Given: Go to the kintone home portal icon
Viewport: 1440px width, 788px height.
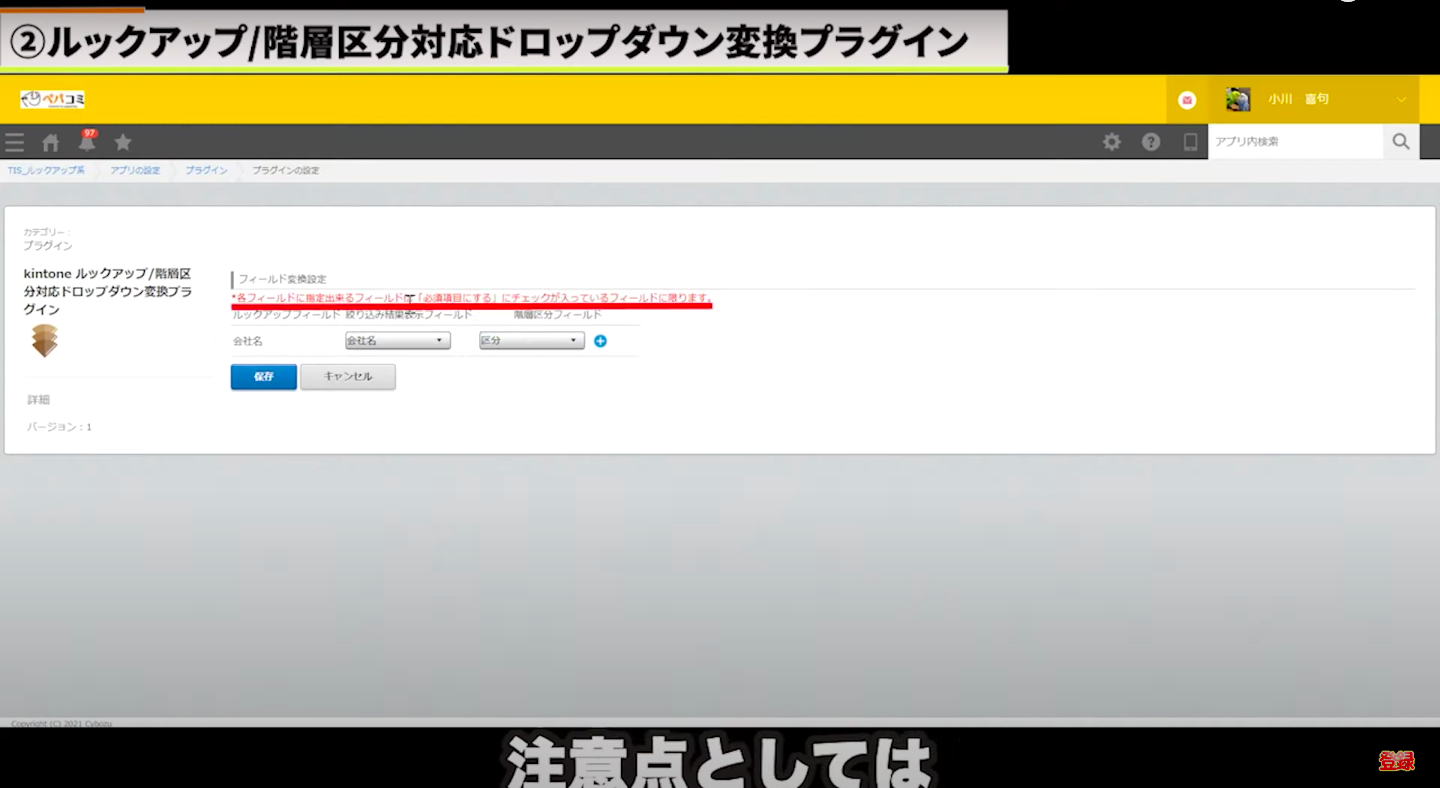Looking at the screenshot, I should tap(50, 142).
